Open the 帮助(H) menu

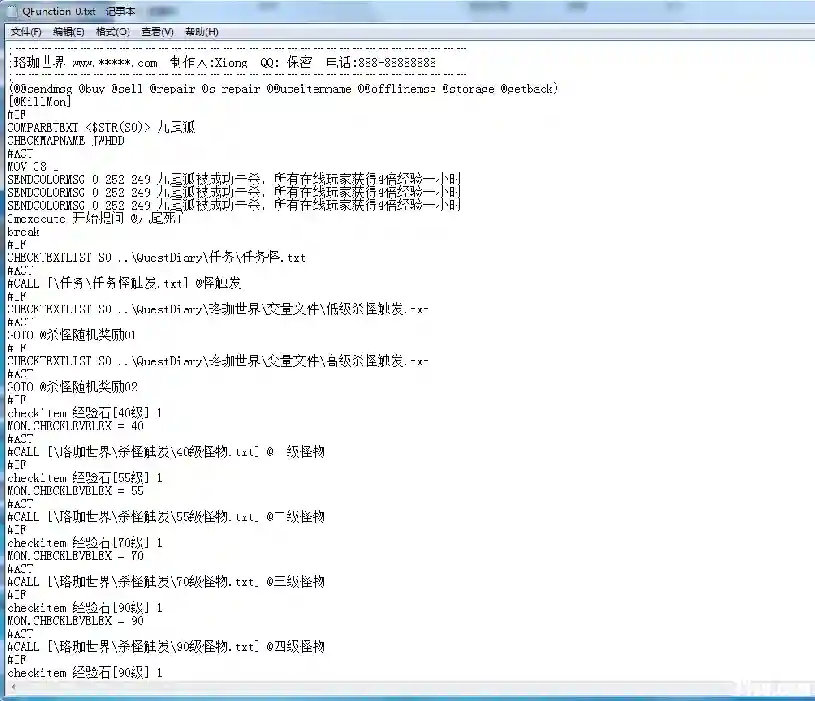click(x=202, y=32)
